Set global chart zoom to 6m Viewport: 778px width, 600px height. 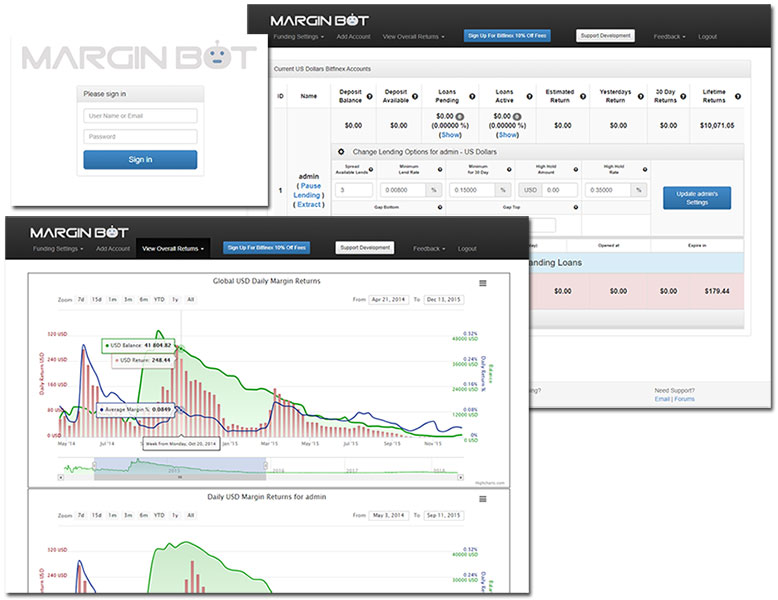[143, 300]
